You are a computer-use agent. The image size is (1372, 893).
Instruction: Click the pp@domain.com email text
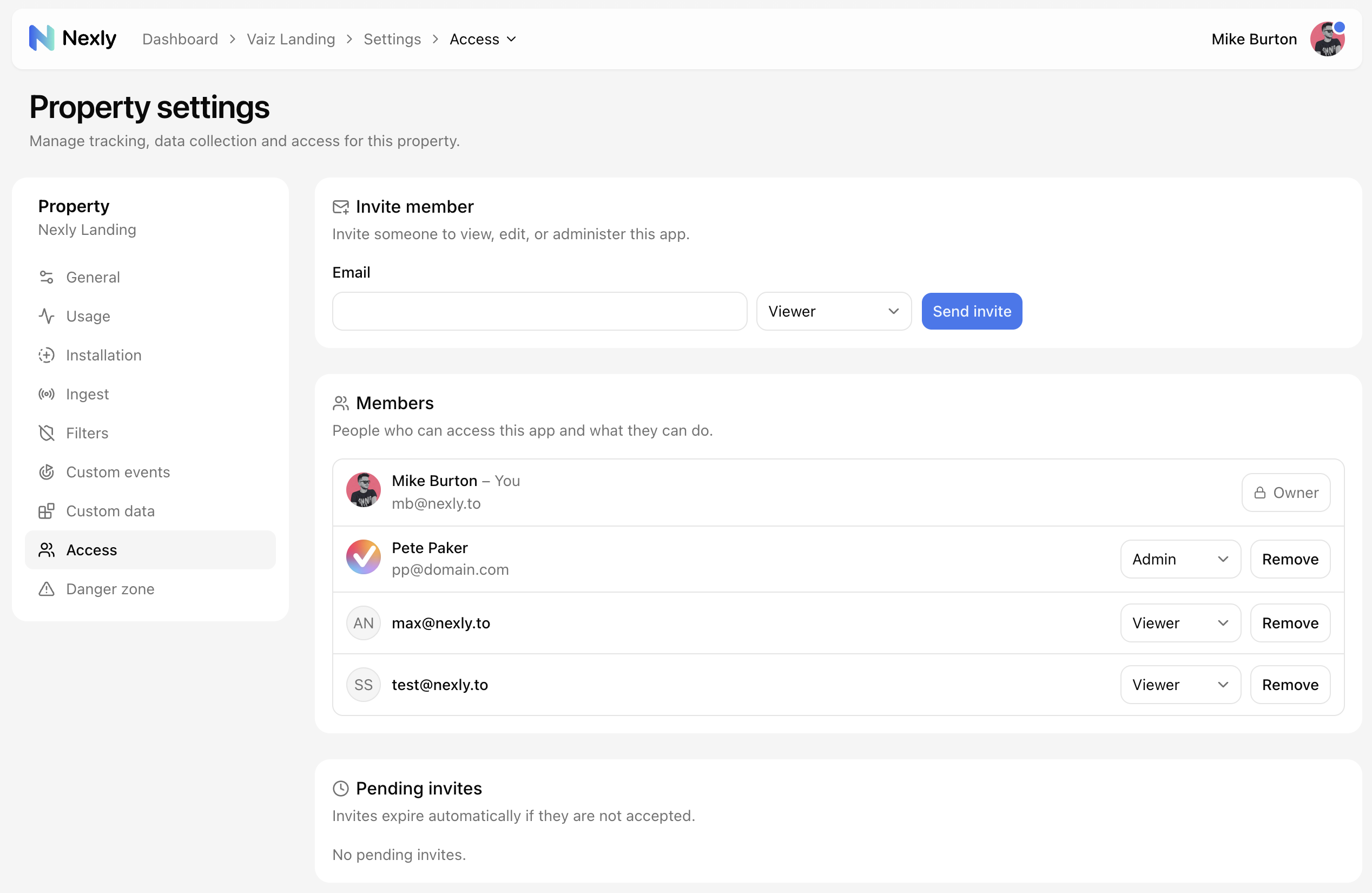point(450,569)
